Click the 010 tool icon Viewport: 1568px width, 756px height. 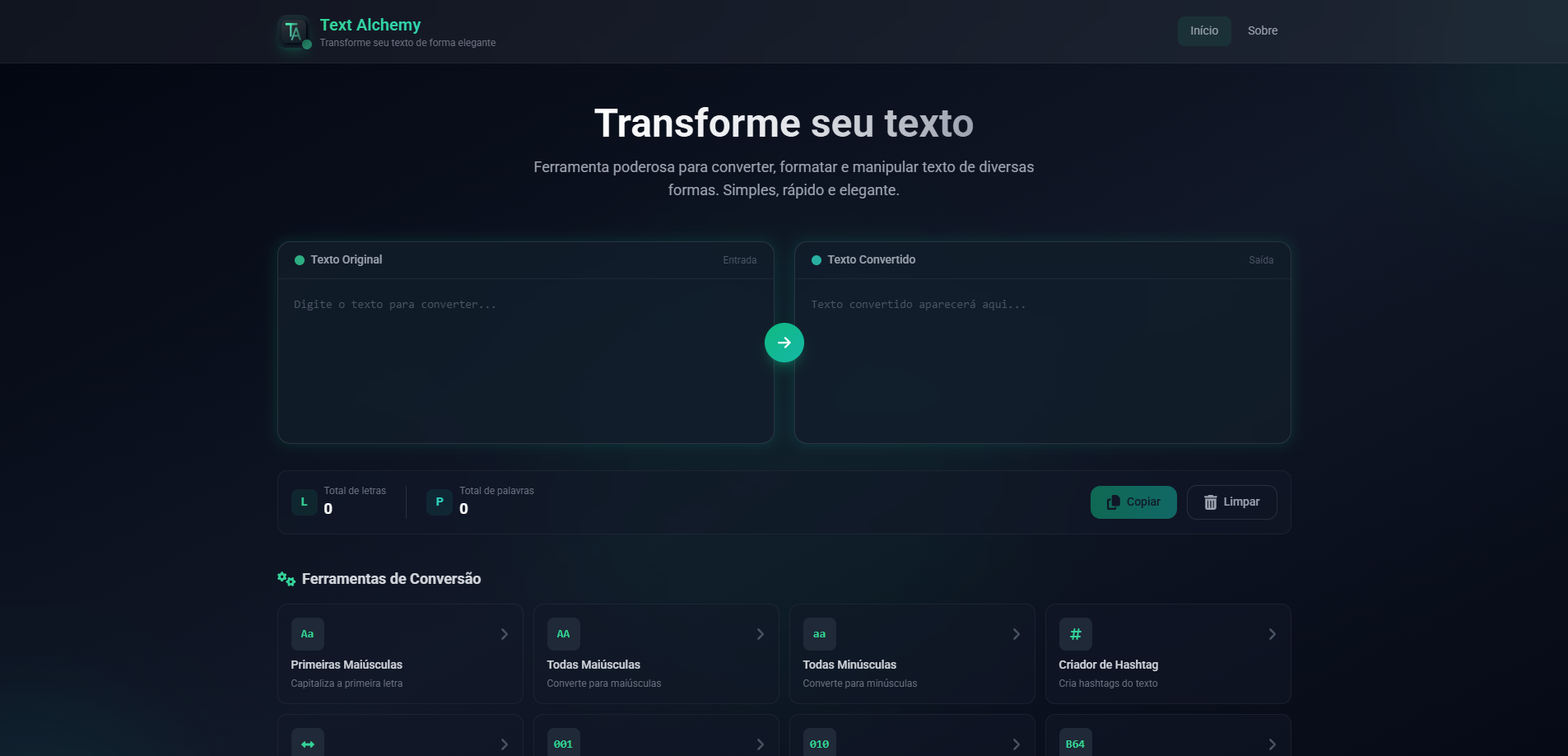point(819,744)
